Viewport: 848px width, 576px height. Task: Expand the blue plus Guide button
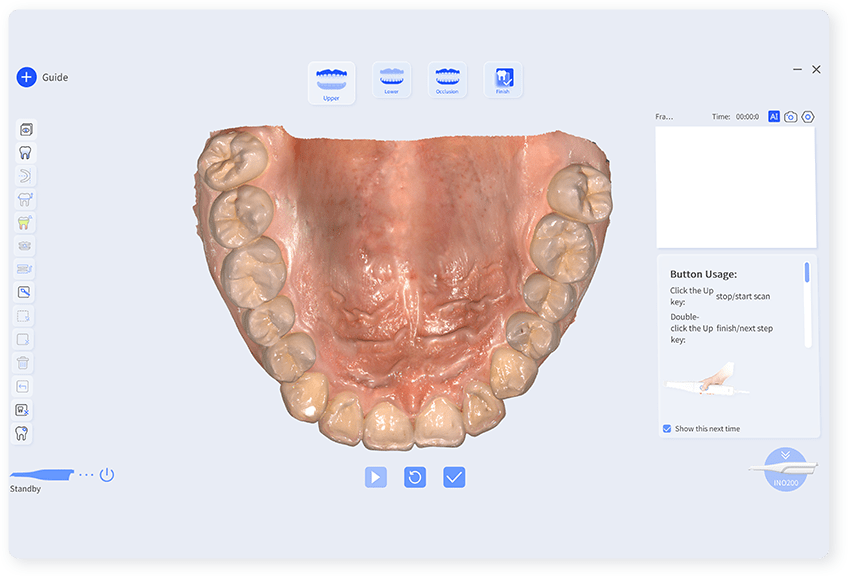click(27, 77)
